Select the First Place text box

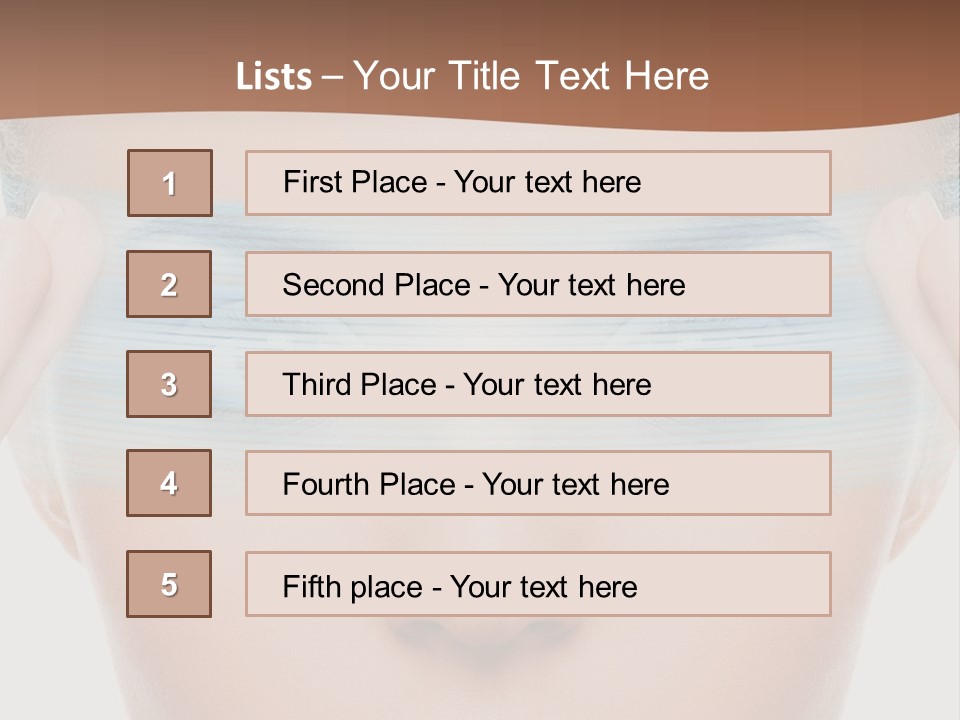click(538, 183)
